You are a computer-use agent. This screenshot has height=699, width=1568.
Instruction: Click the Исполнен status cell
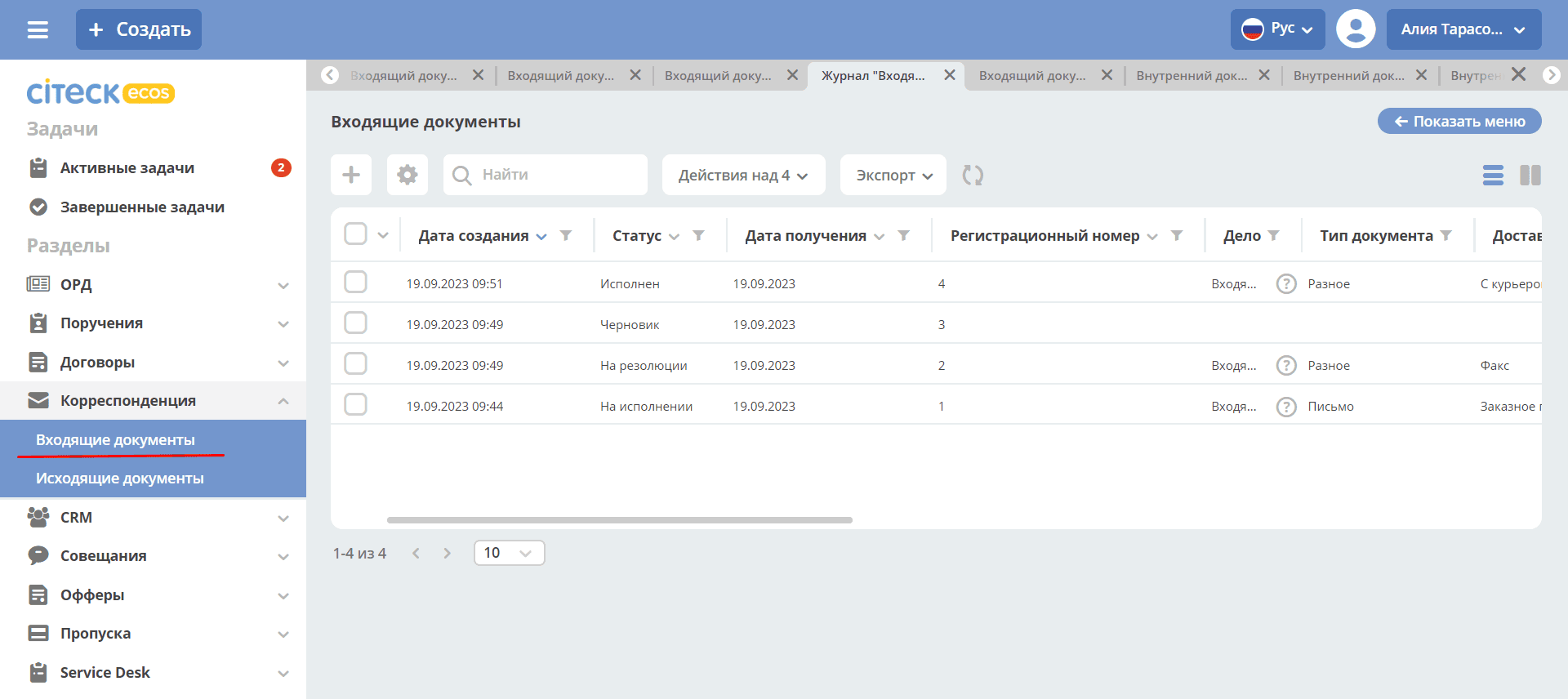point(630,283)
